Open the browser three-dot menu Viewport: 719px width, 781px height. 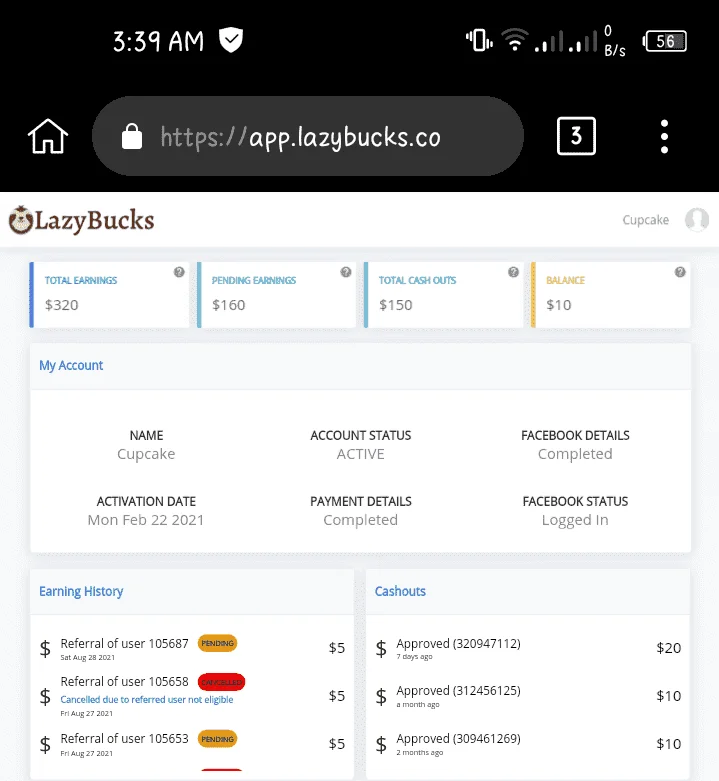pyautogui.click(x=664, y=136)
